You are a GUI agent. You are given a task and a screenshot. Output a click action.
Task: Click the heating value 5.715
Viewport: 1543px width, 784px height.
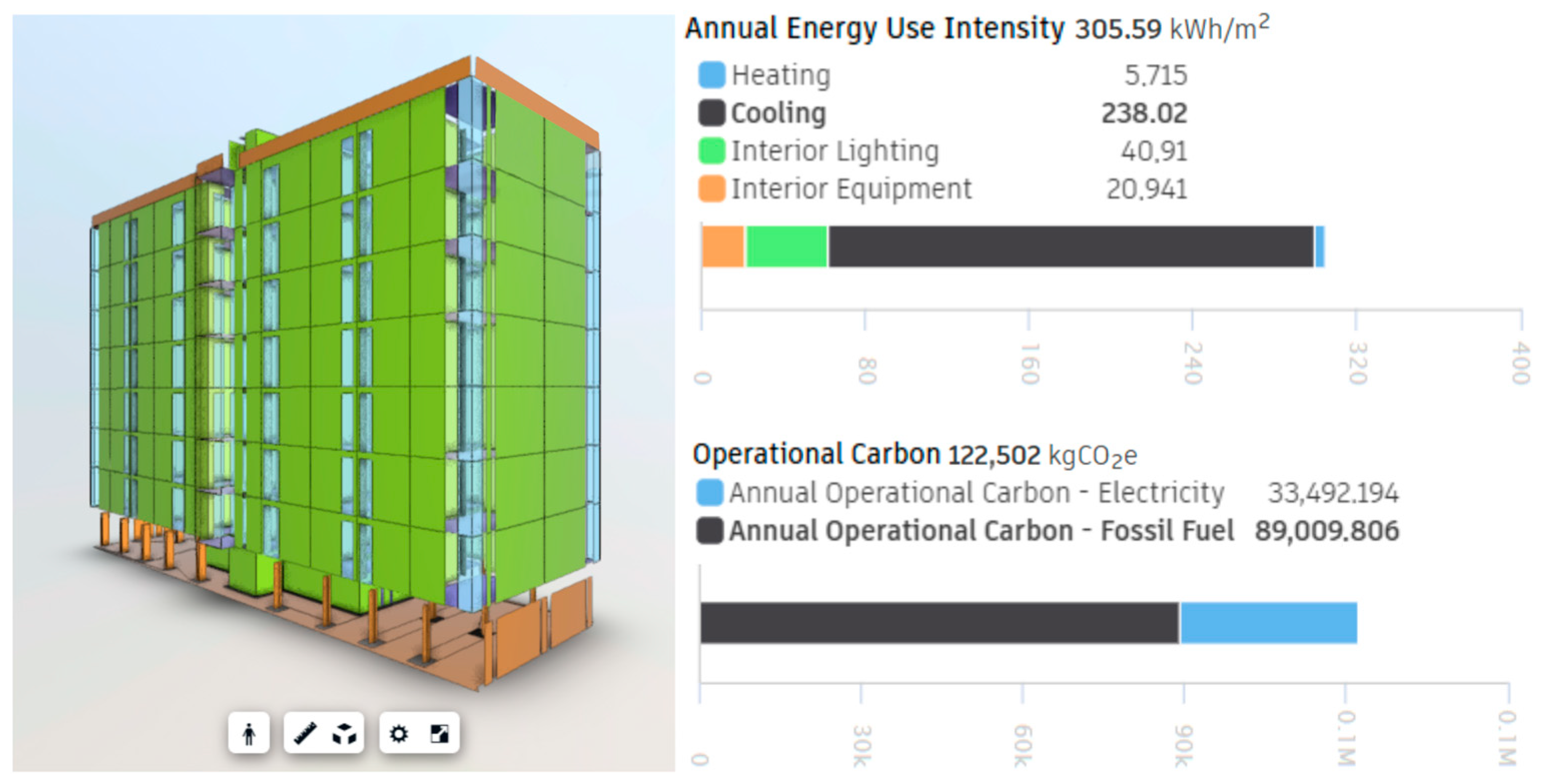click(x=1155, y=76)
